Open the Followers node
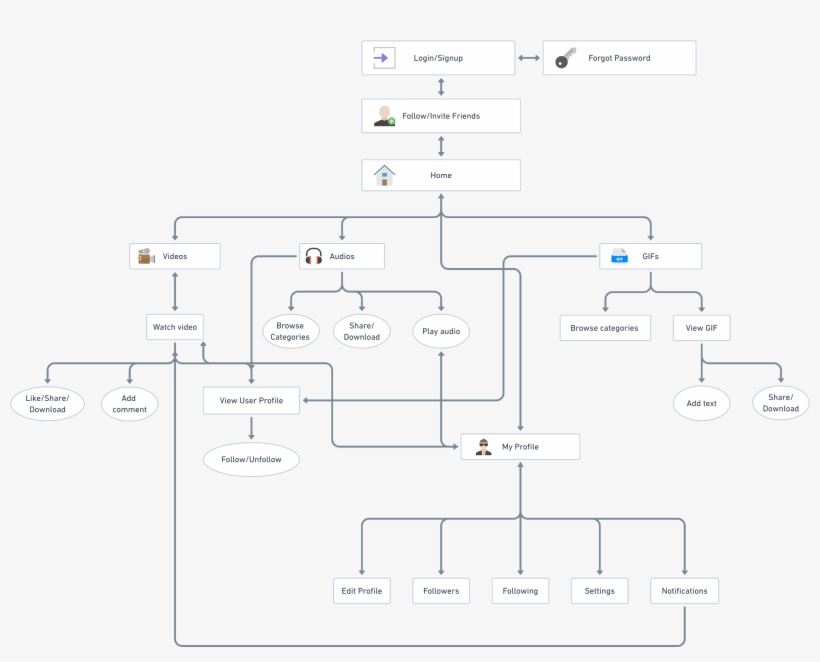This screenshot has height=662, width=820. (x=440, y=590)
